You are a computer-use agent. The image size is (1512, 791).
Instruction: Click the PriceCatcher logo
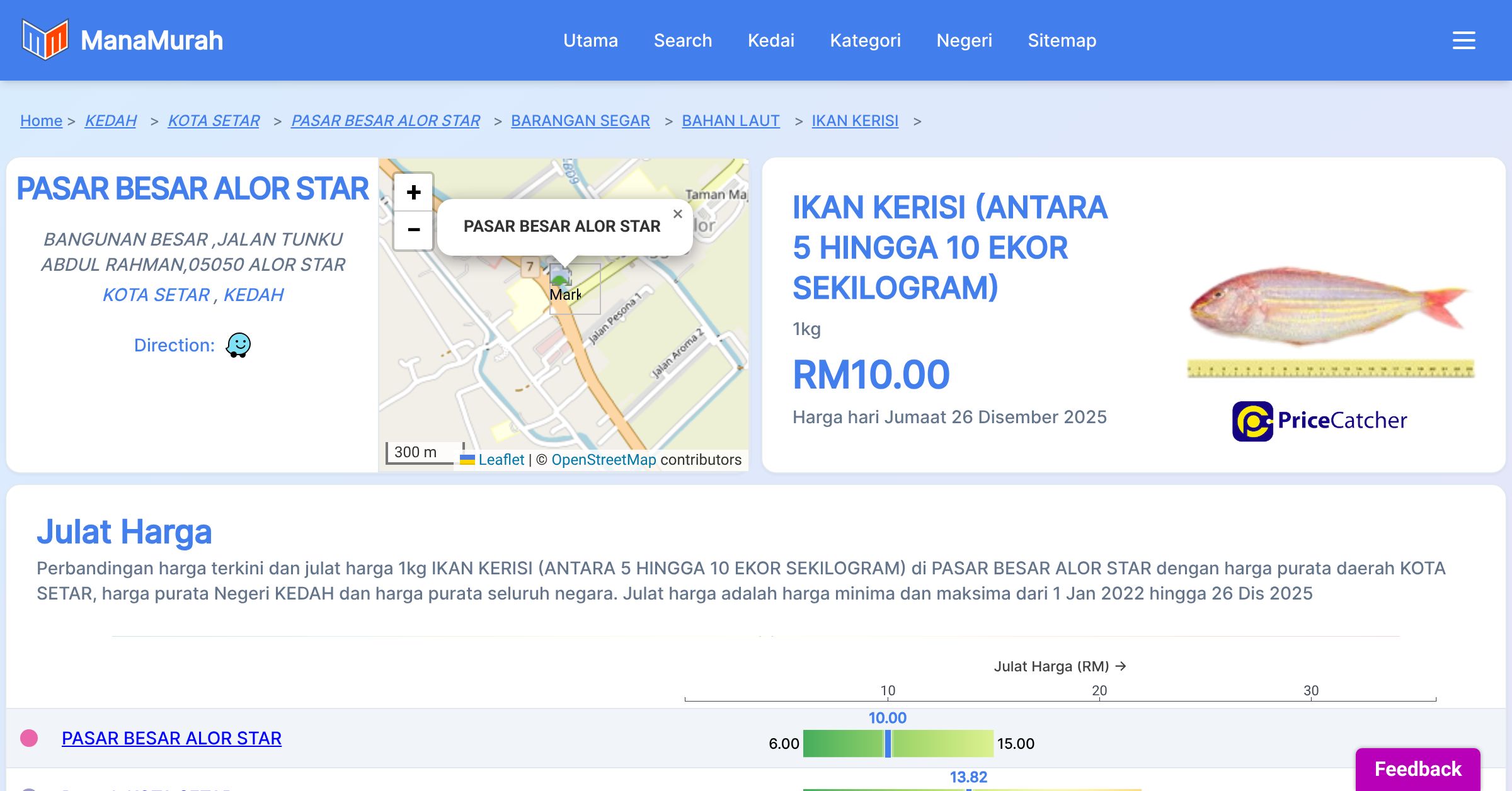(1319, 421)
